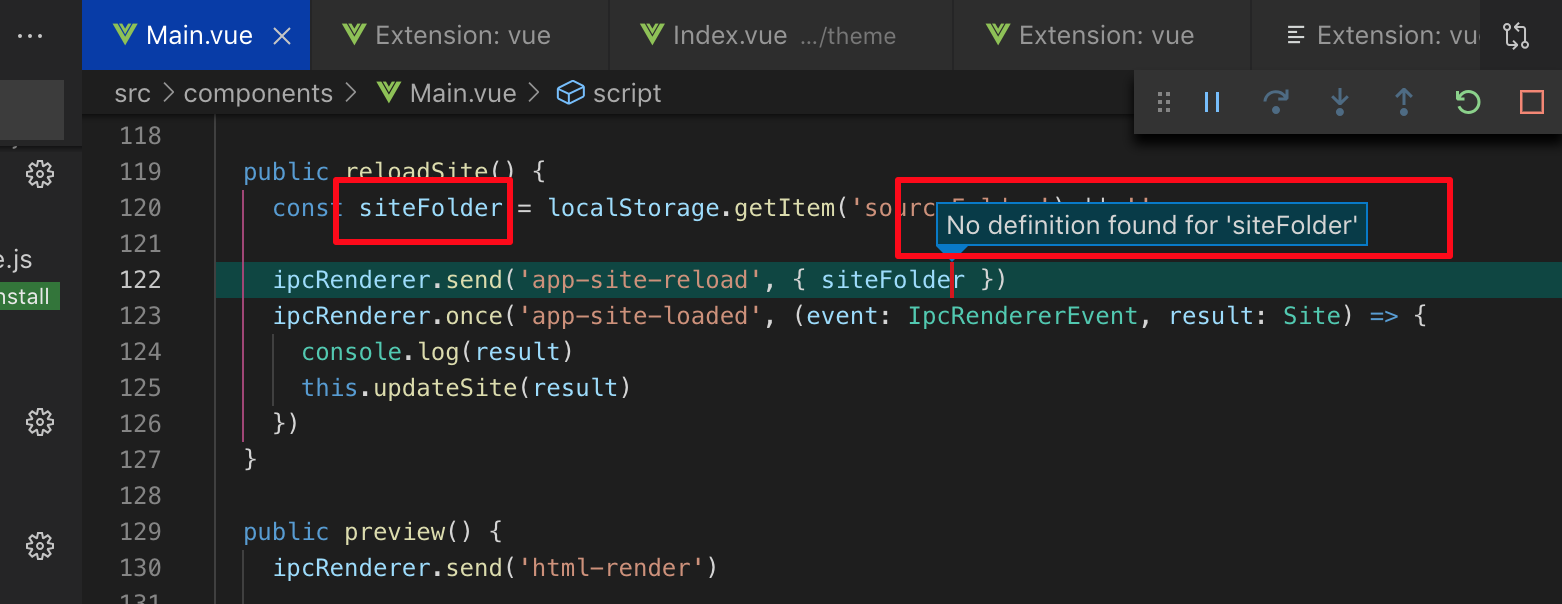
Task: Open the partially hidden last Extension tab
Action: click(x=1366, y=35)
